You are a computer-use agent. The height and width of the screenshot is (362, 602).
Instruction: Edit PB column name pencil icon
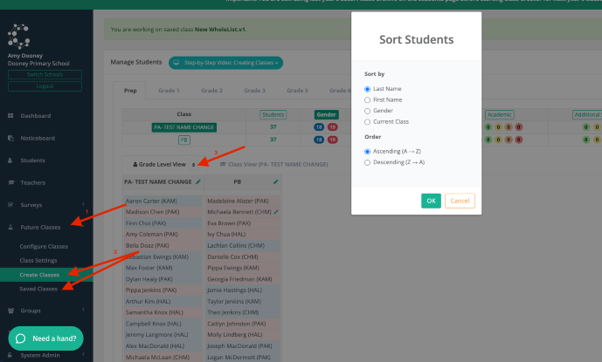coord(276,182)
